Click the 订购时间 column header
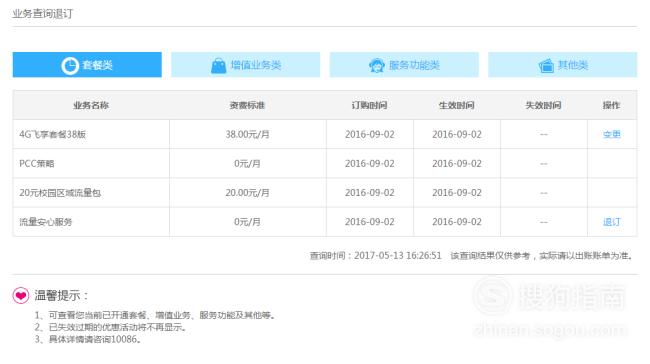This screenshot has height=364, width=650. (369, 105)
